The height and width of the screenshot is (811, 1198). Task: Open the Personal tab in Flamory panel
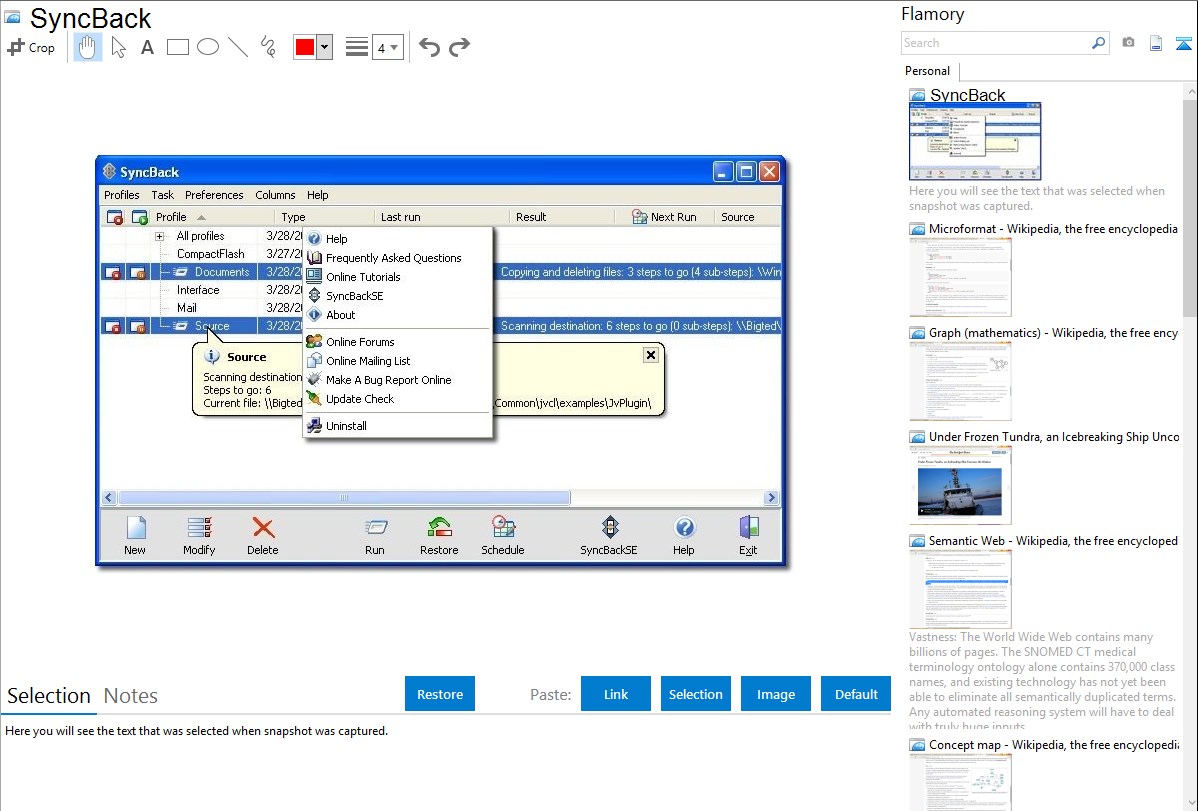pos(928,71)
